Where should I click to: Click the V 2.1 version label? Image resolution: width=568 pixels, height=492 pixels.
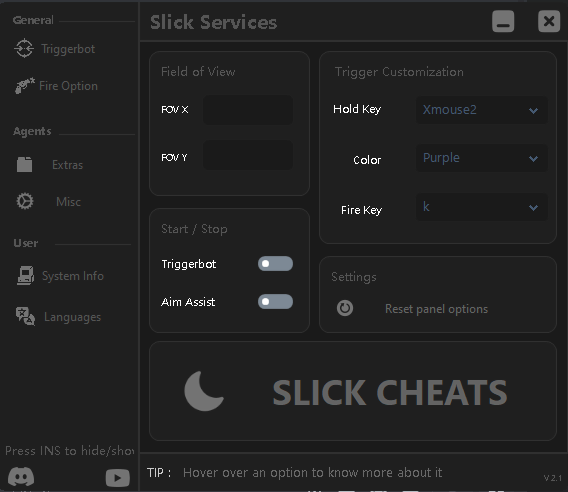pos(552,478)
